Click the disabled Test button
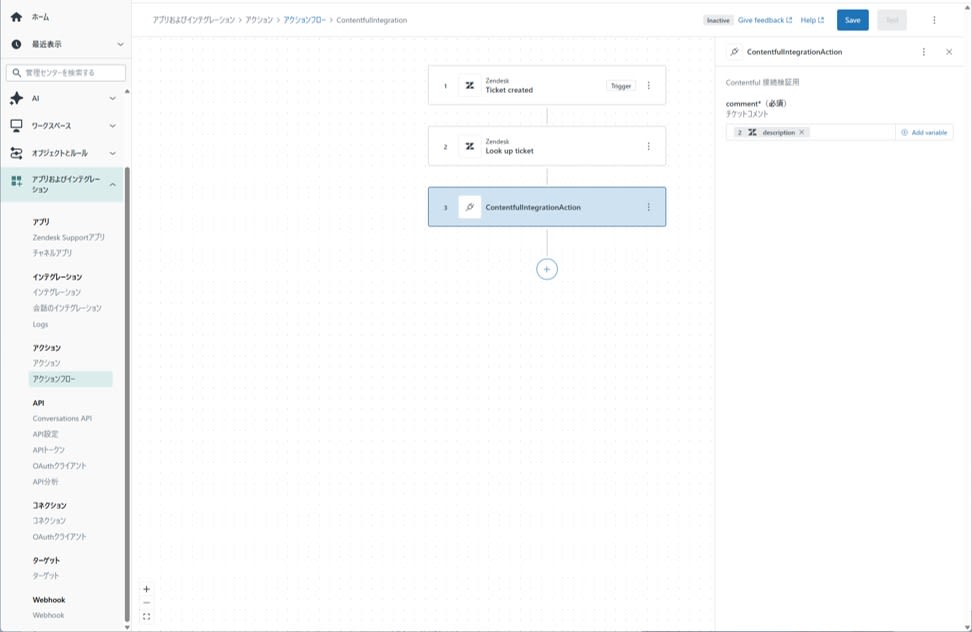Viewport: 972px width, 632px height. pos(891,20)
